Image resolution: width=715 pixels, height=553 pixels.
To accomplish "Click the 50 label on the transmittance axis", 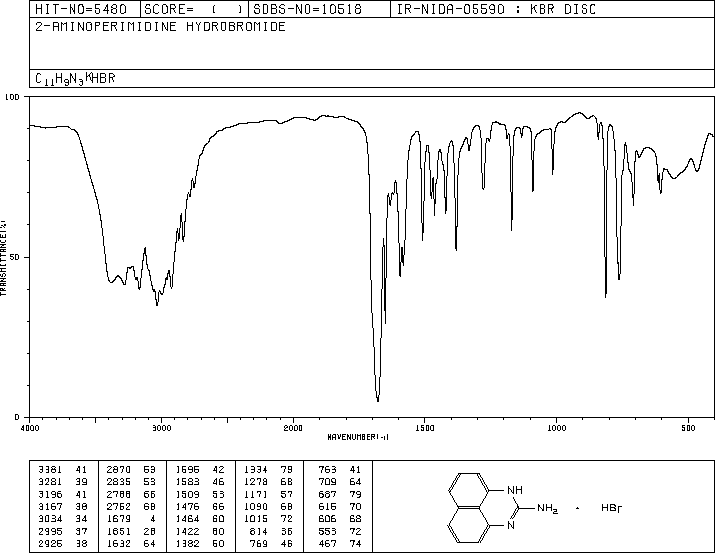I will click(15, 257).
